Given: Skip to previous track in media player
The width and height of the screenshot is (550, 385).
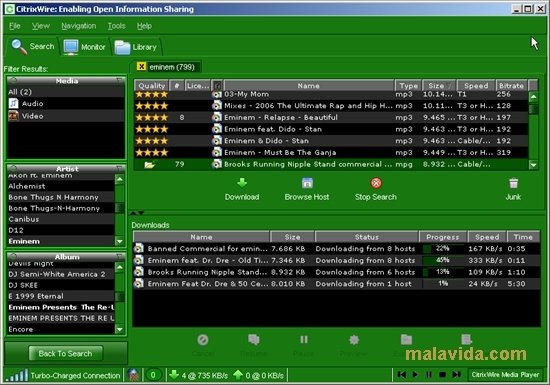Looking at the screenshot, I should point(402,375).
